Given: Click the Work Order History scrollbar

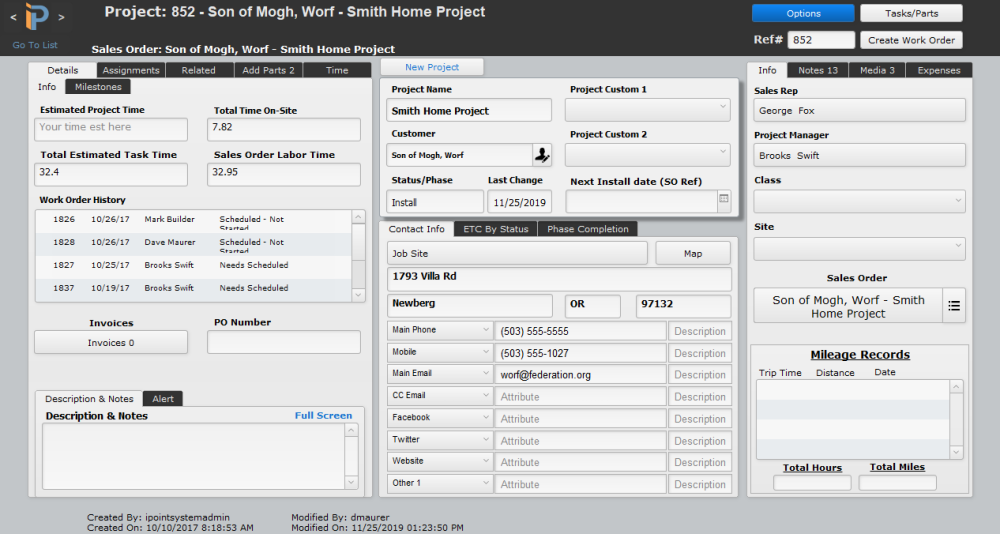Looking at the screenshot, I should (358, 256).
